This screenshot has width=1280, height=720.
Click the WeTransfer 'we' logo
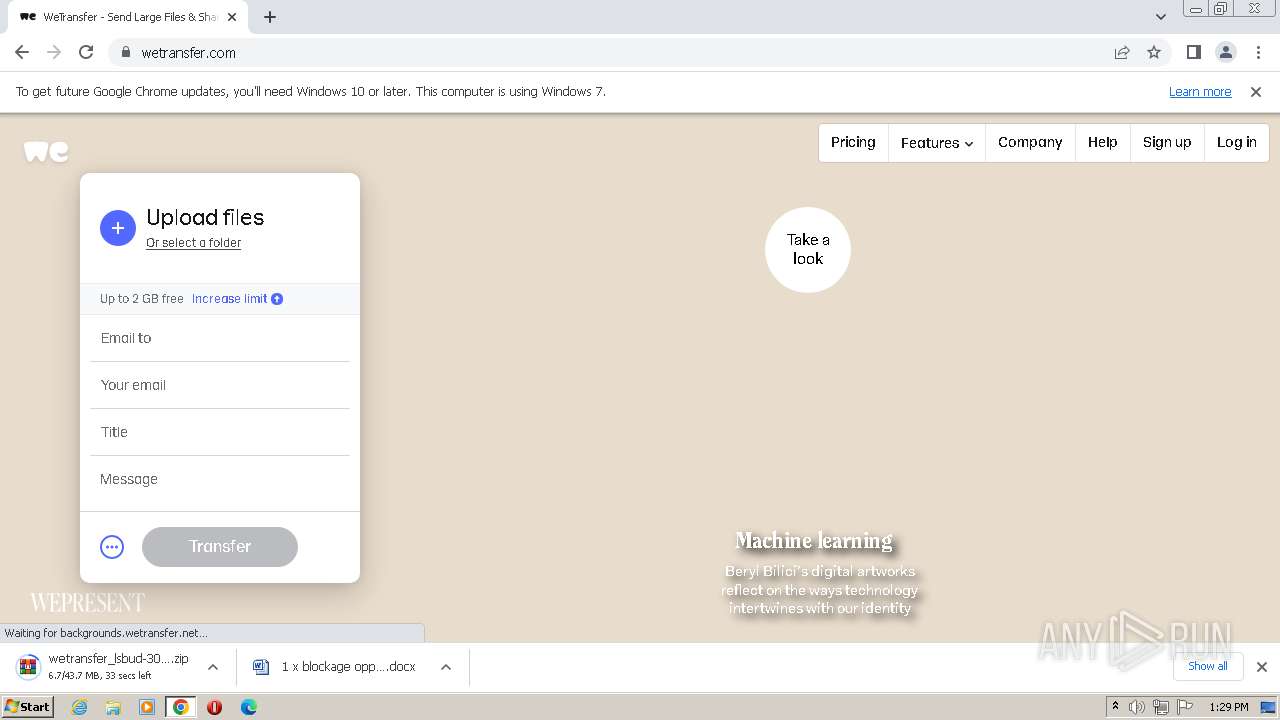pyautogui.click(x=46, y=152)
